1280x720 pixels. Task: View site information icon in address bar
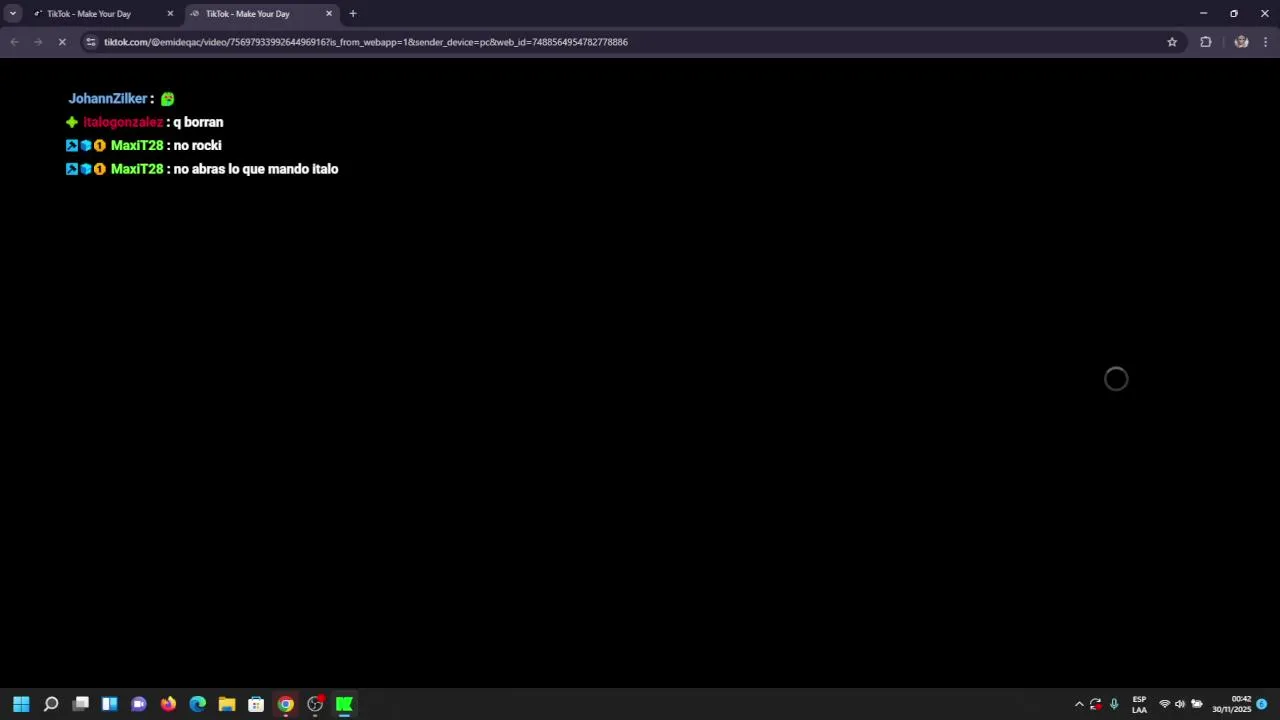pos(91,42)
